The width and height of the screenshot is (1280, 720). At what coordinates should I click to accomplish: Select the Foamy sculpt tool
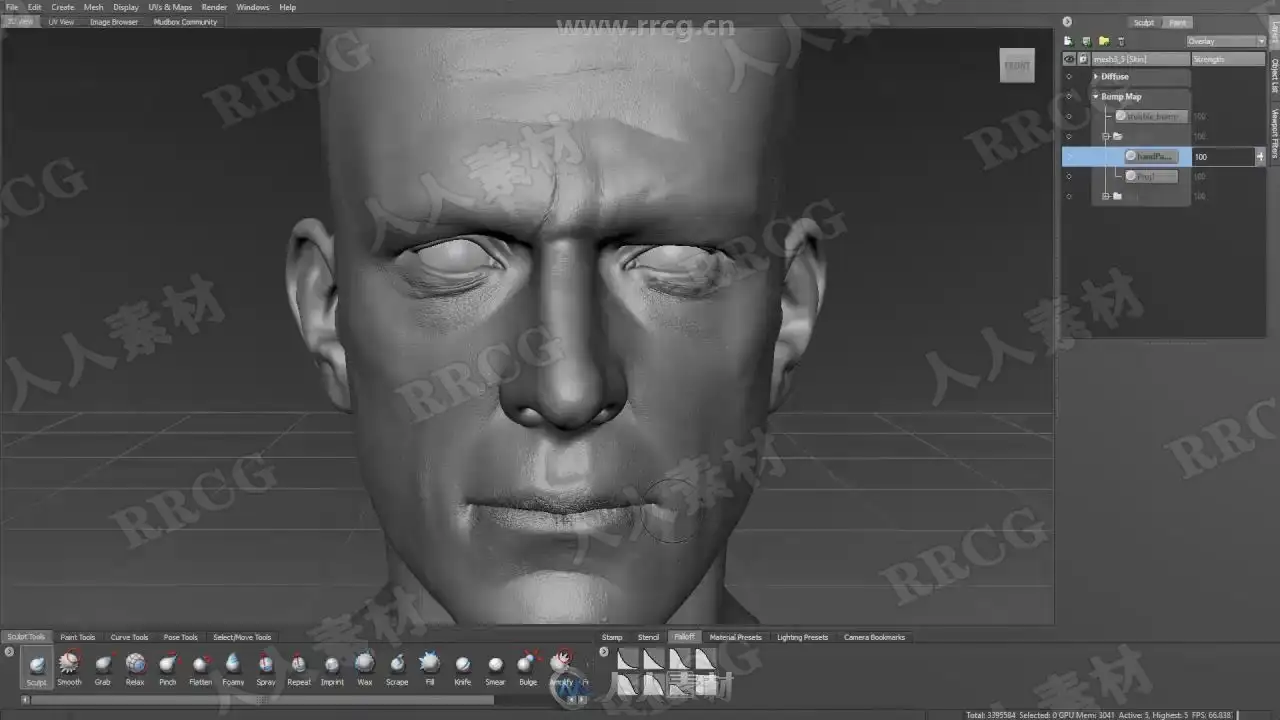click(x=233, y=667)
